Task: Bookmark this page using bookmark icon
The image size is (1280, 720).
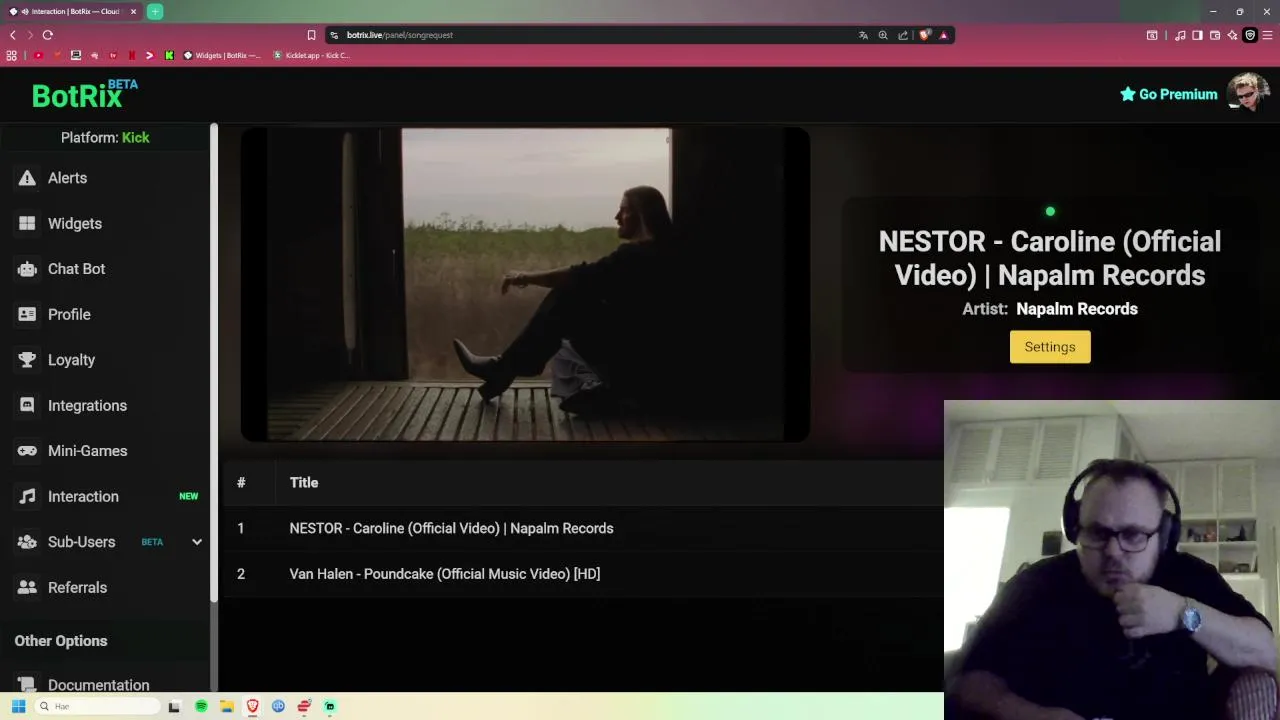Action: click(311, 35)
